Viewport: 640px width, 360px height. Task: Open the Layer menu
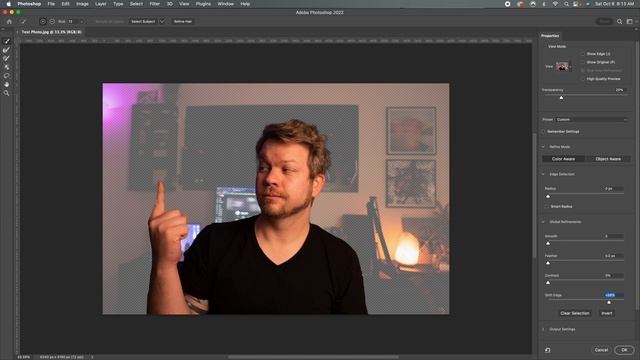point(100,4)
